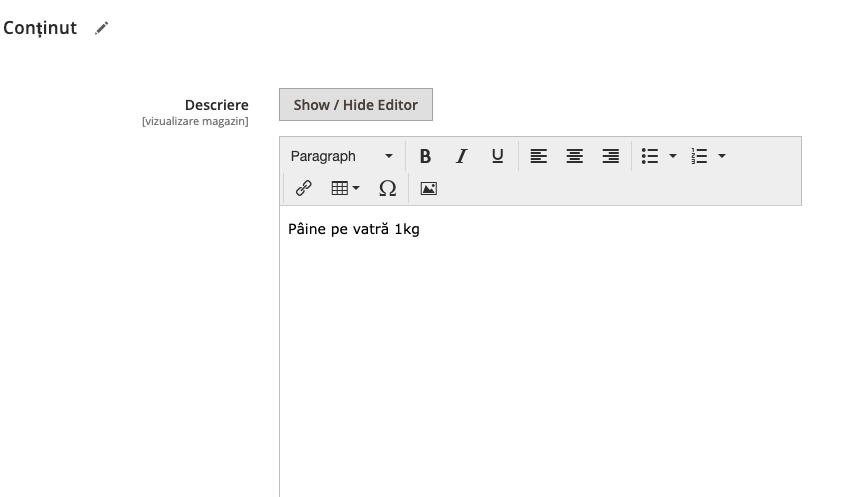859x497 pixels.
Task: Click the [vizualizare magazin] scope label
Action: tap(195, 121)
